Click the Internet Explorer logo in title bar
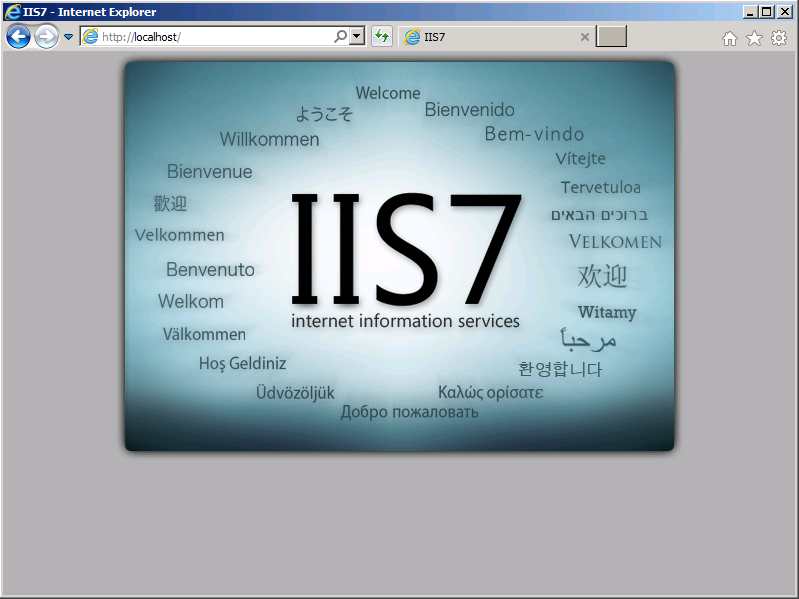Image resolution: width=799 pixels, height=599 pixels. click(x=12, y=11)
